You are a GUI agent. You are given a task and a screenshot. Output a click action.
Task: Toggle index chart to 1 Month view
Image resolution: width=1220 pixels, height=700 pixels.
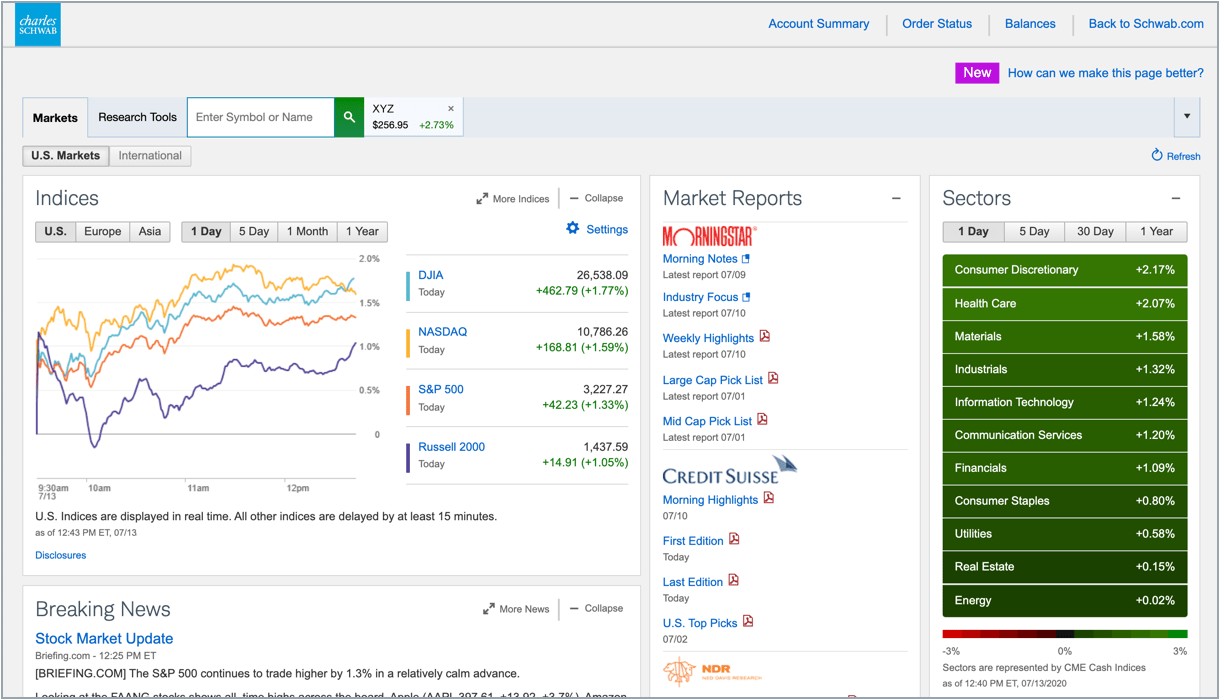pyautogui.click(x=307, y=231)
